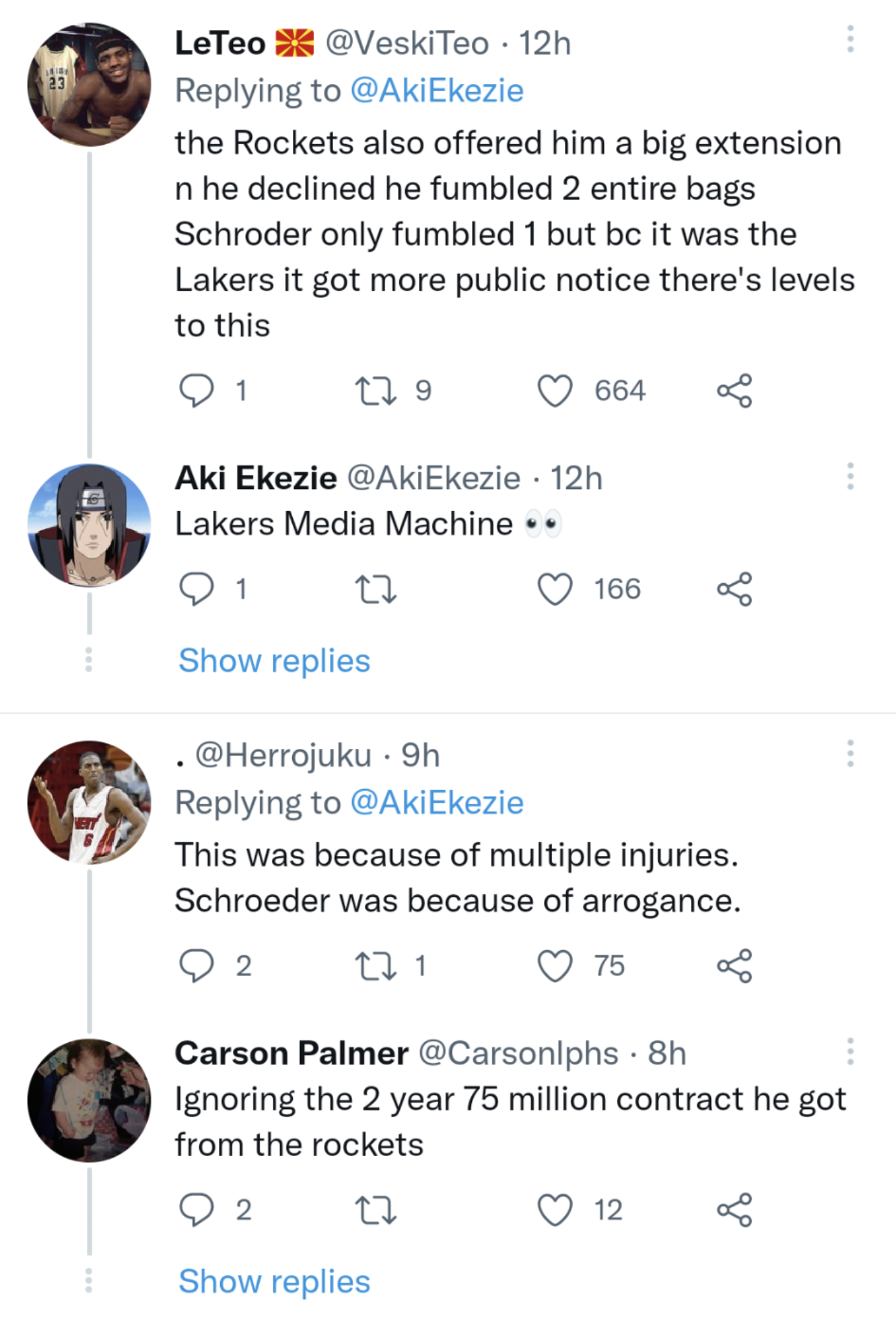Retweet LeTeo's reply with 9 retweets

pyautogui.click(x=376, y=391)
